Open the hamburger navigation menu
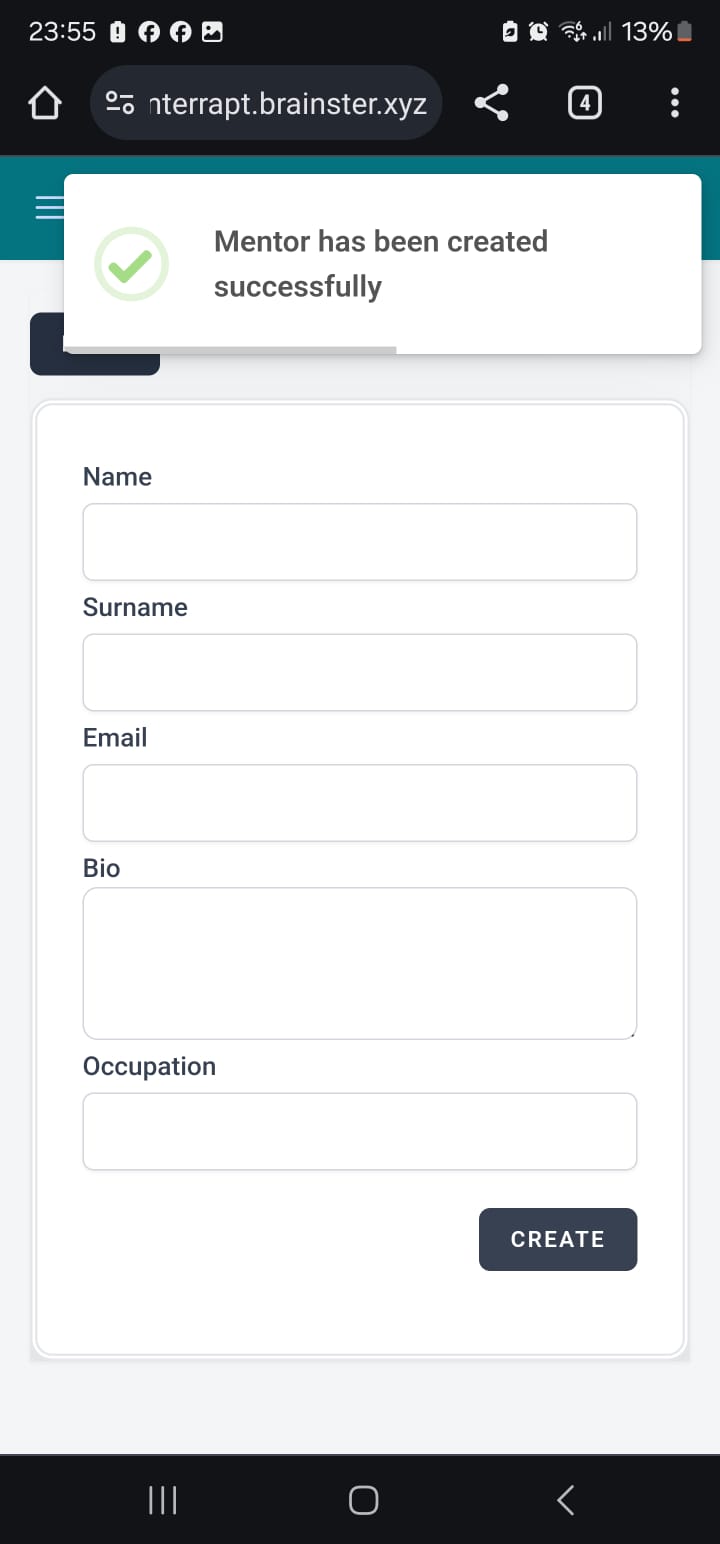Viewport: 720px width, 1544px height. (x=48, y=207)
